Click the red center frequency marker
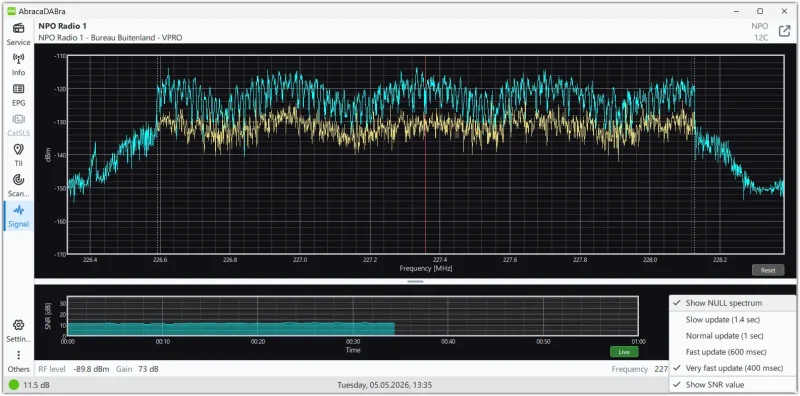 [x=426, y=154]
